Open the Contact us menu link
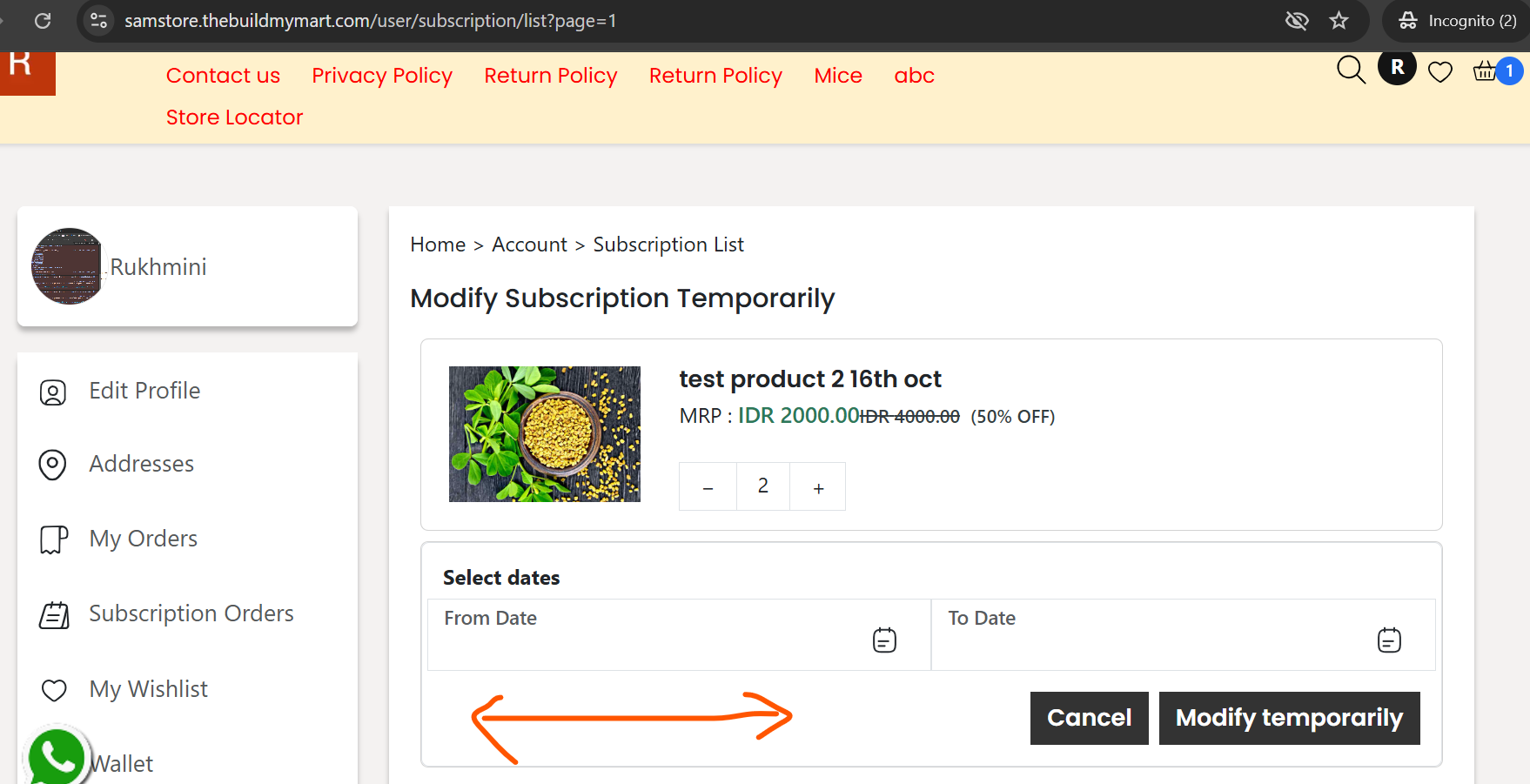1530x784 pixels. coord(223,76)
